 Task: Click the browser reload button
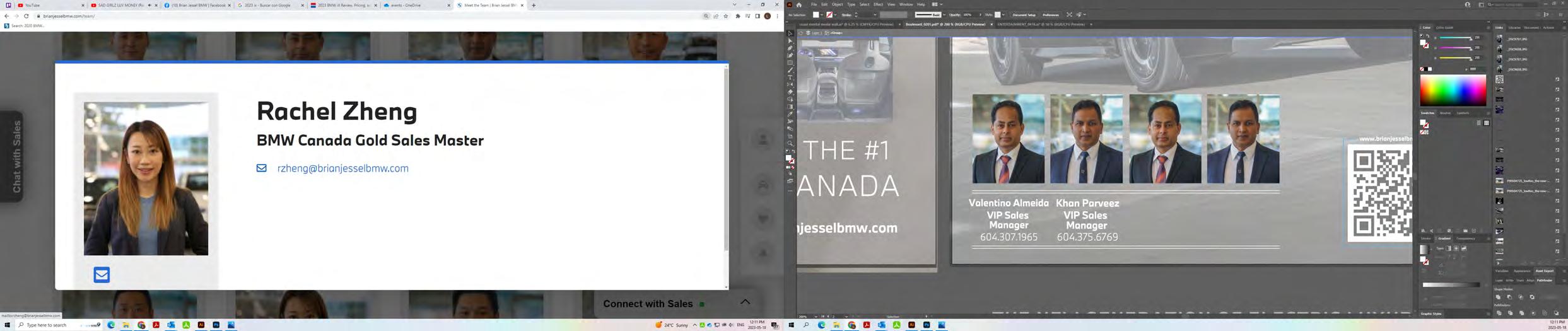(x=26, y=16)
